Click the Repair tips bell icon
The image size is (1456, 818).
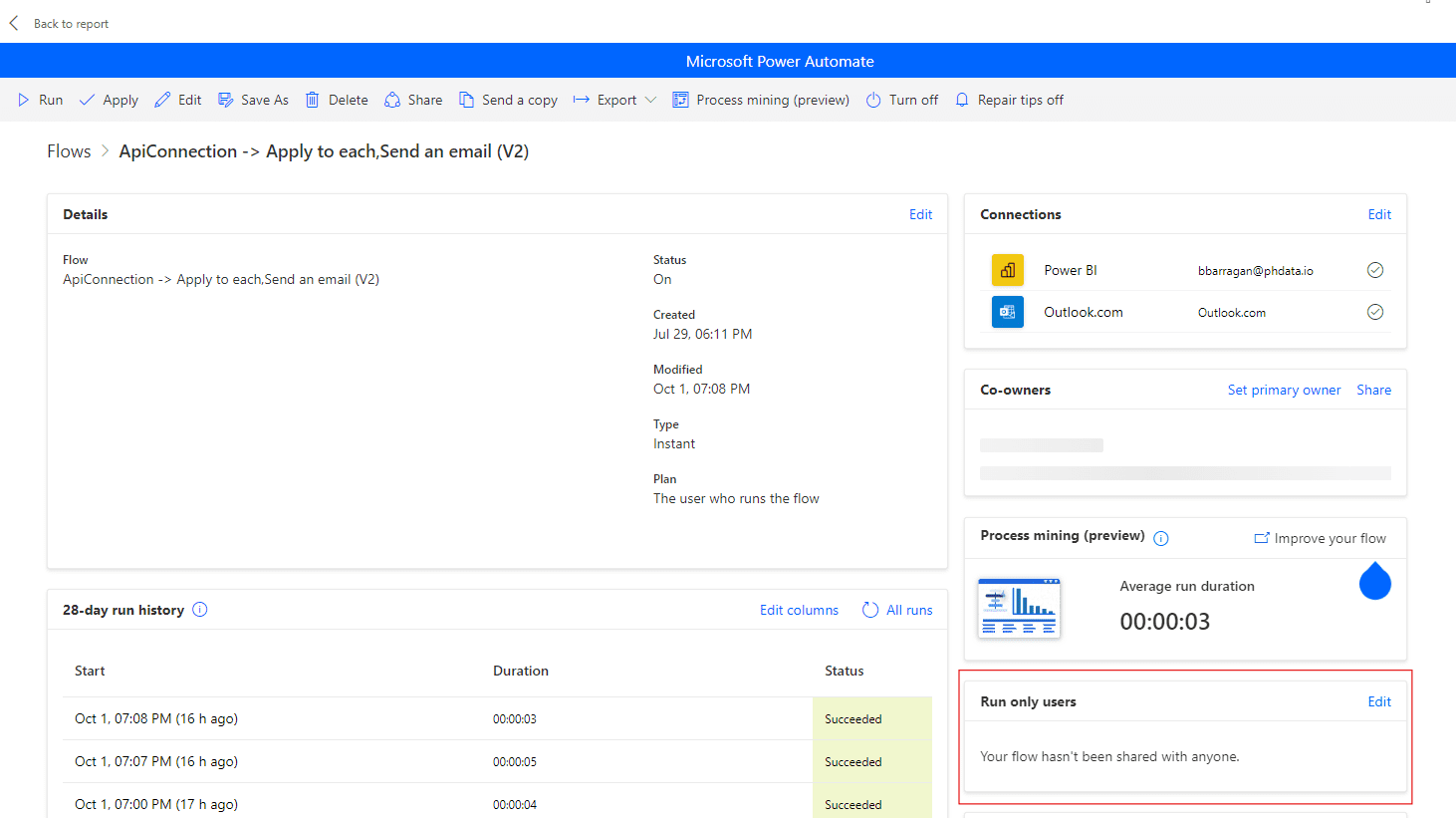(962, 100)
